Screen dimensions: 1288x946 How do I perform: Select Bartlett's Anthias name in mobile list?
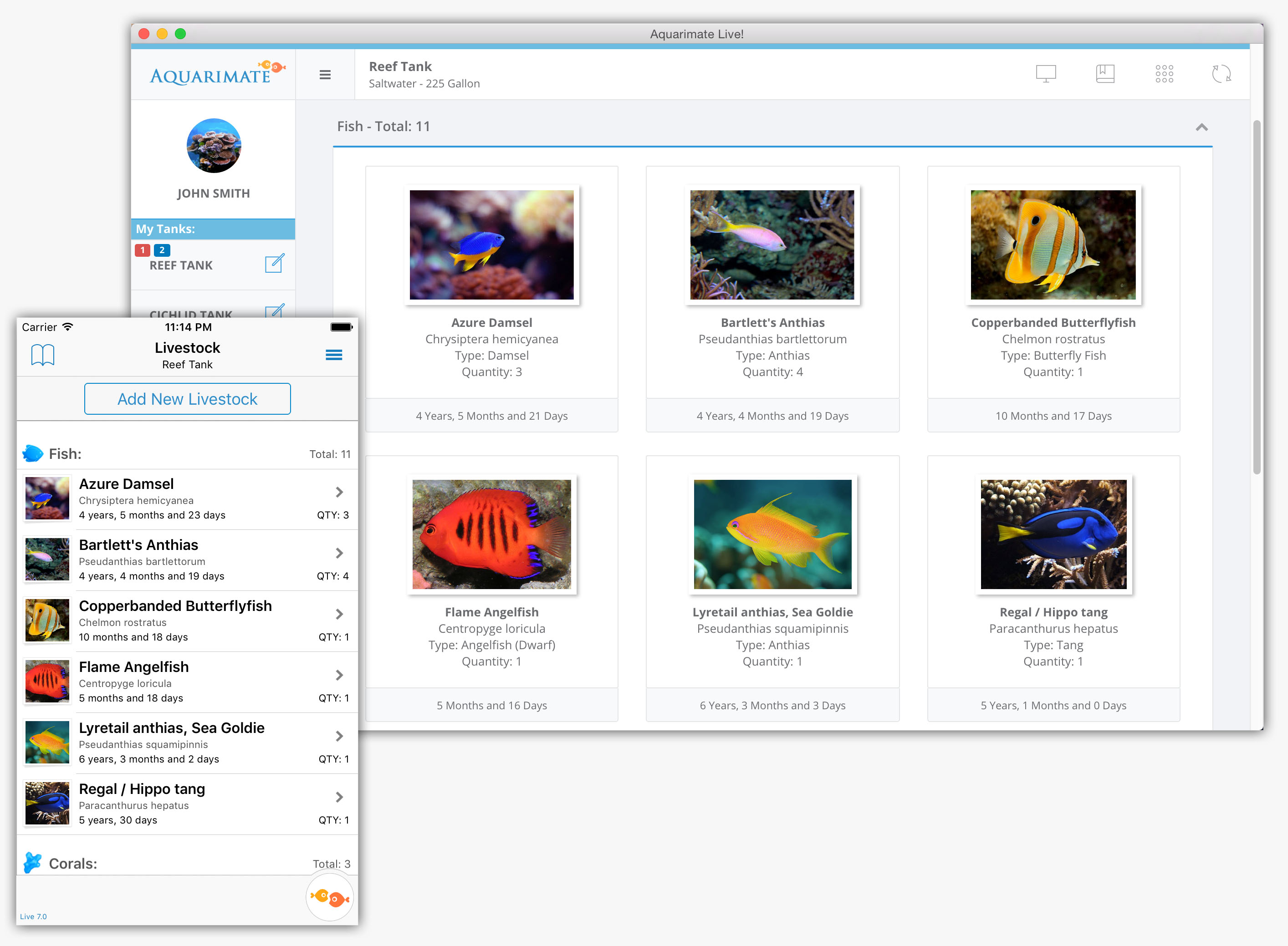[138, 544]
